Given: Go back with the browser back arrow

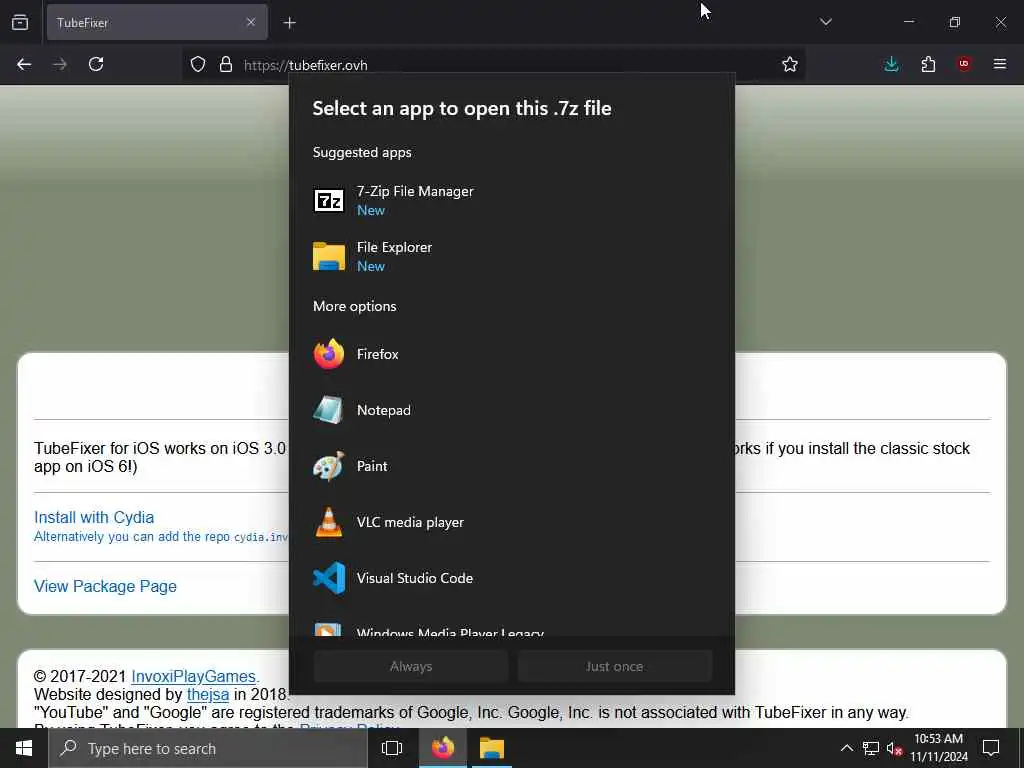Looking at the screenshot, I should click(x=24, y=64).
